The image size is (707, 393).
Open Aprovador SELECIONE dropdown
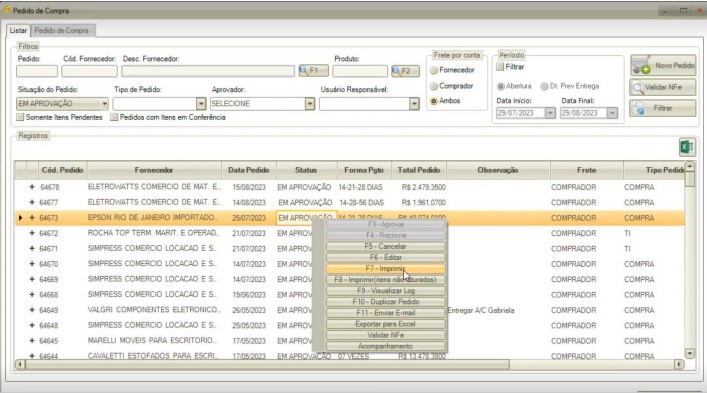pyautogui.click(x=310, y=104)
